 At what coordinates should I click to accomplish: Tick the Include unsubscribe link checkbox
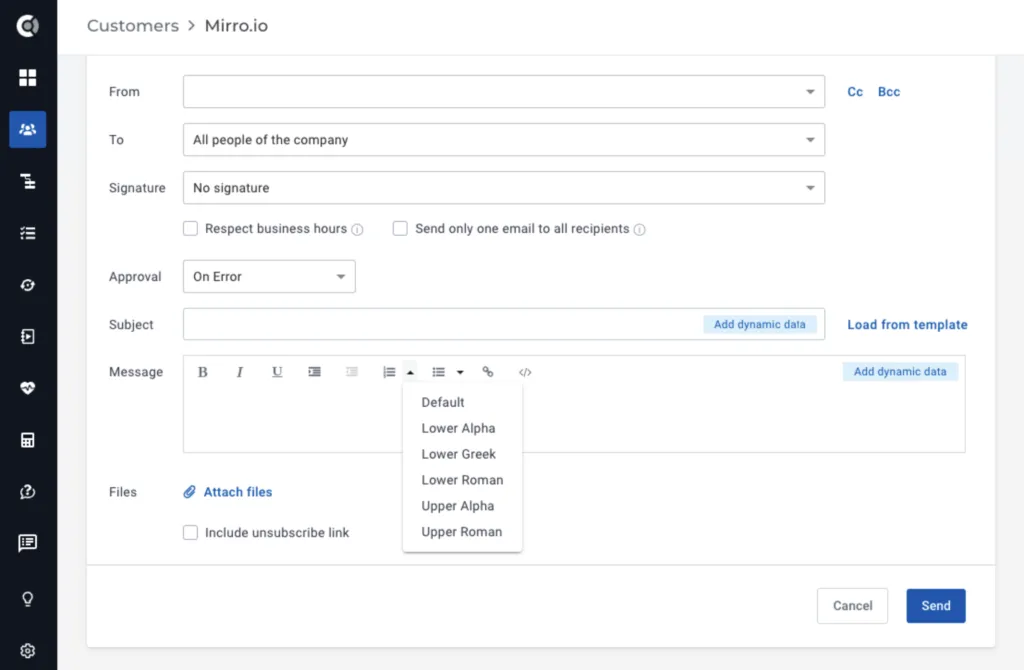[190, 533]
